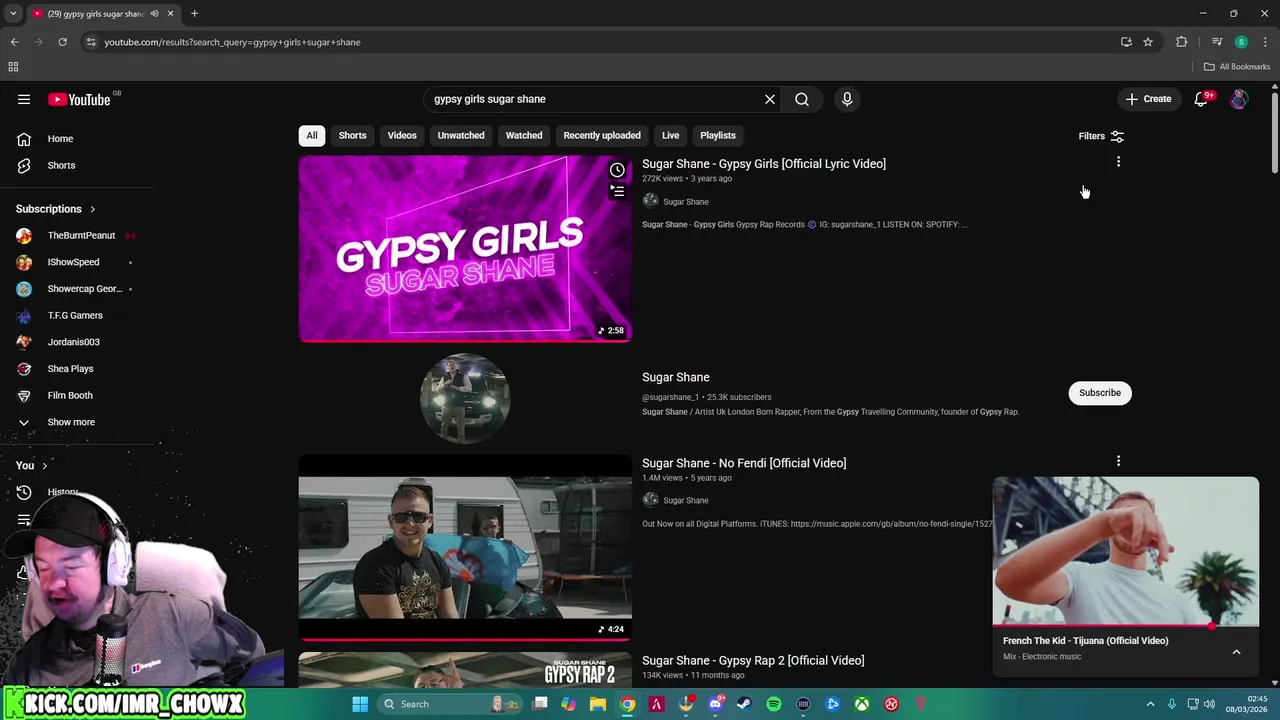The width and height of the screenshot is (1280, 720).
Task: Open Xbox app from the taskbar
Action: point(862,704)
